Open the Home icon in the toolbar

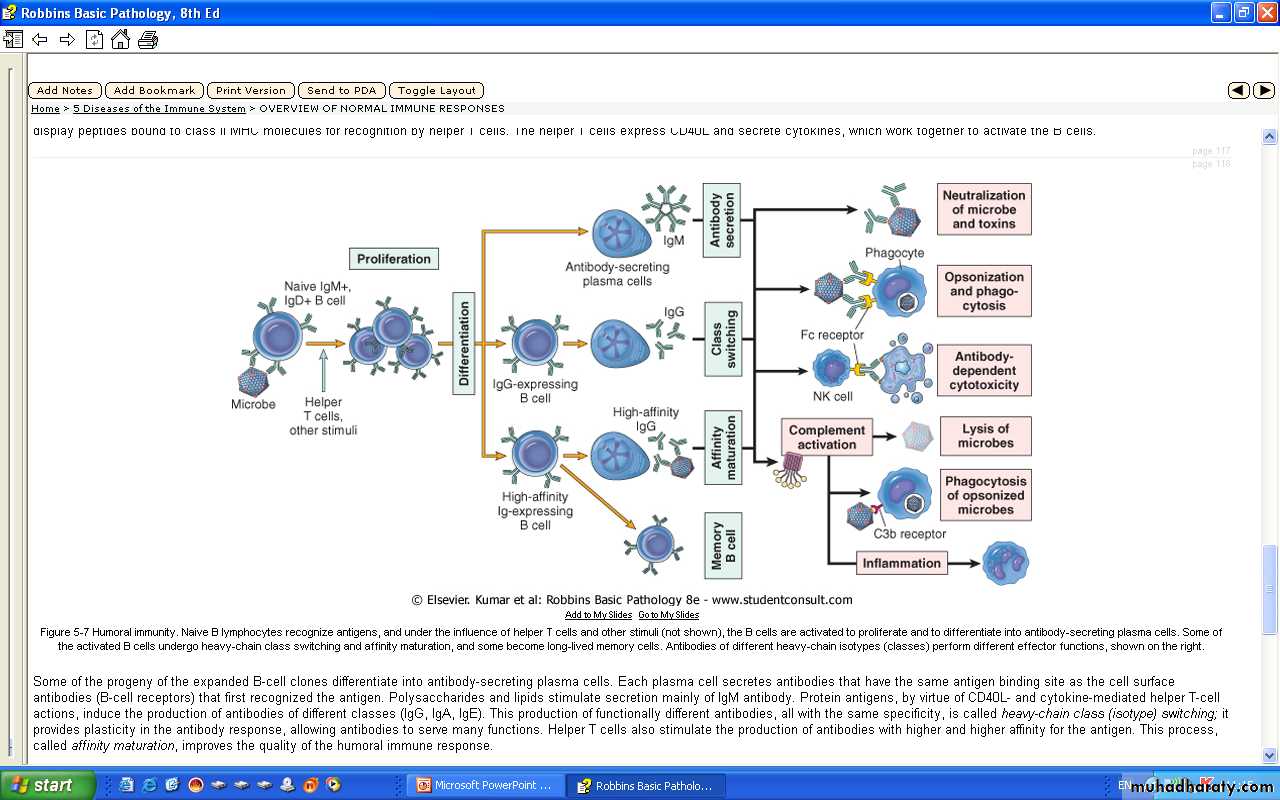(x=120, y=40)
